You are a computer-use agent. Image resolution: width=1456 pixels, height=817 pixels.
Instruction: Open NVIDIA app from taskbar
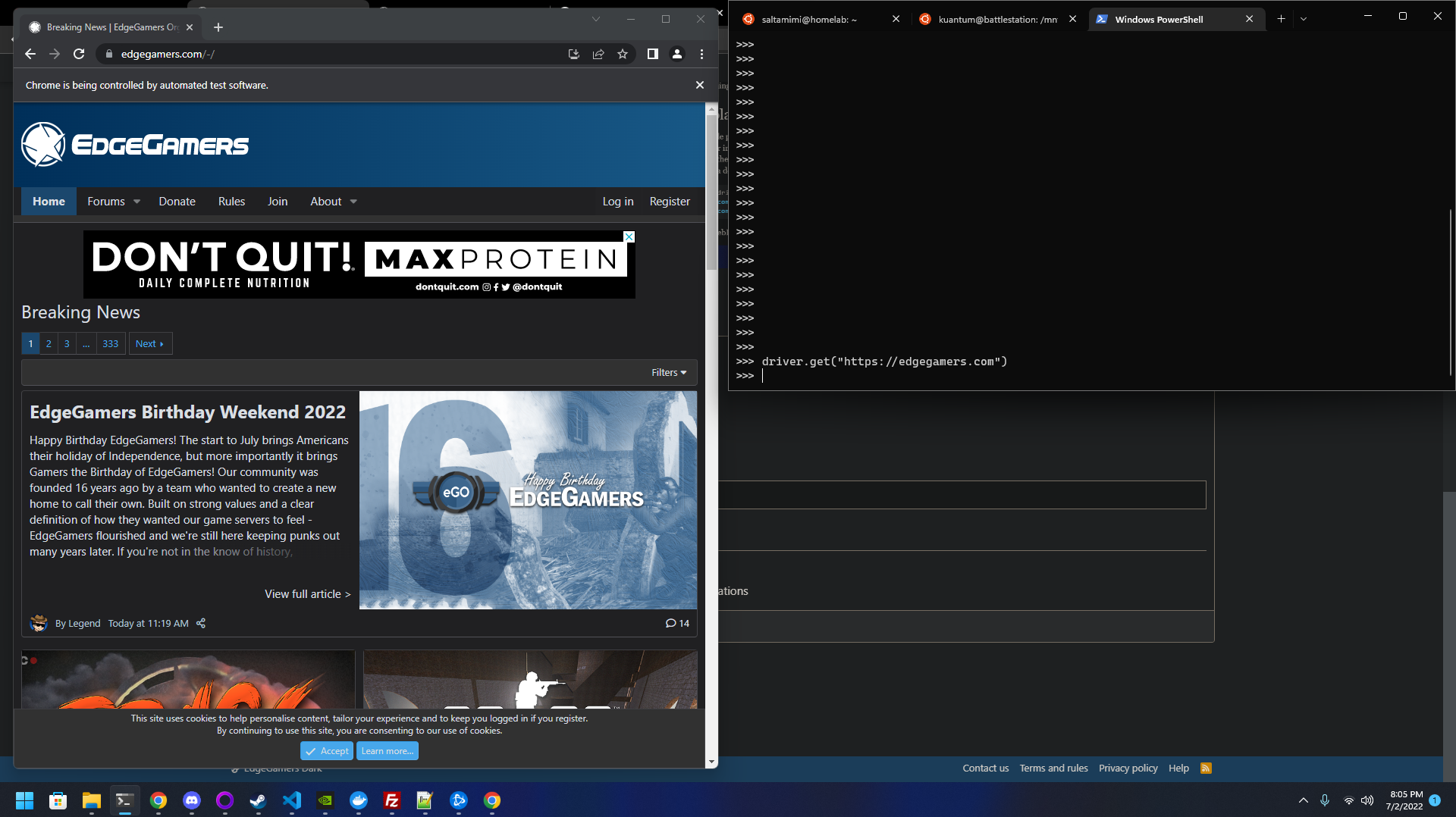(x=325, y=800)
